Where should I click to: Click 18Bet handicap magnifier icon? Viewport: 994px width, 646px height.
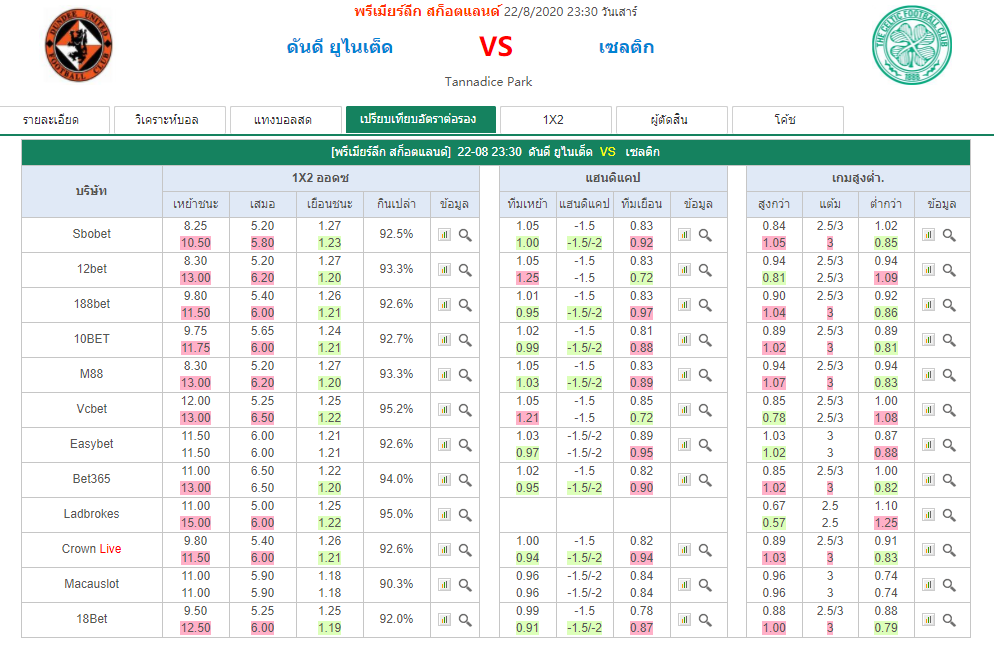point(705,620)
